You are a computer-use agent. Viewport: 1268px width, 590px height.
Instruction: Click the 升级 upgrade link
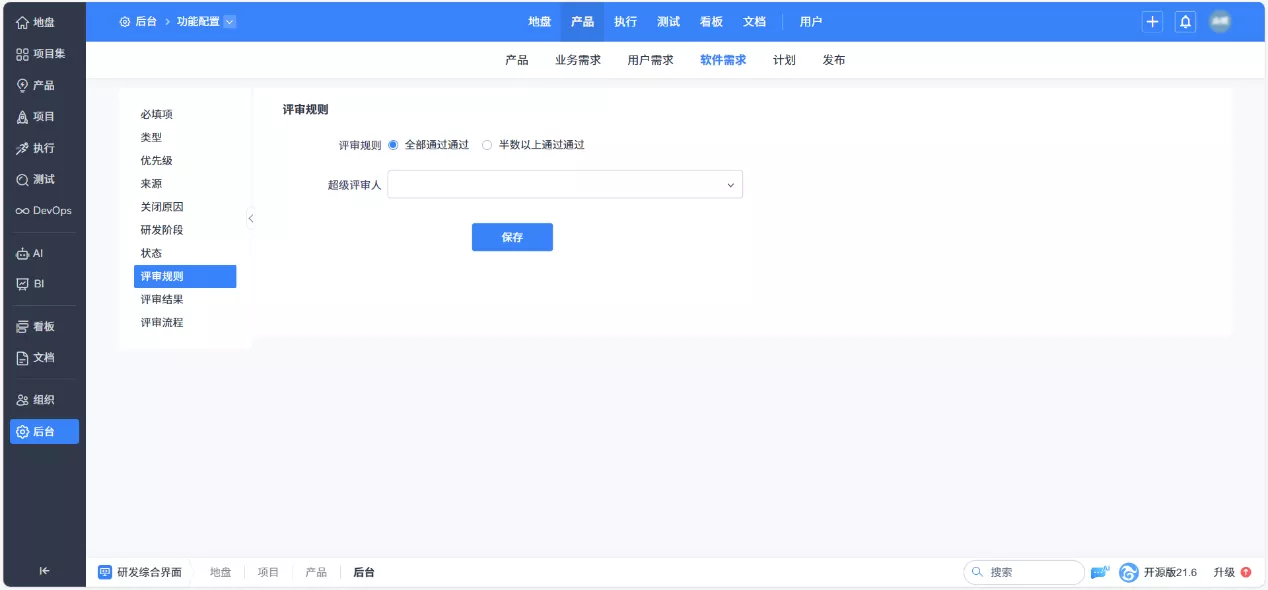pos(1222,571)
